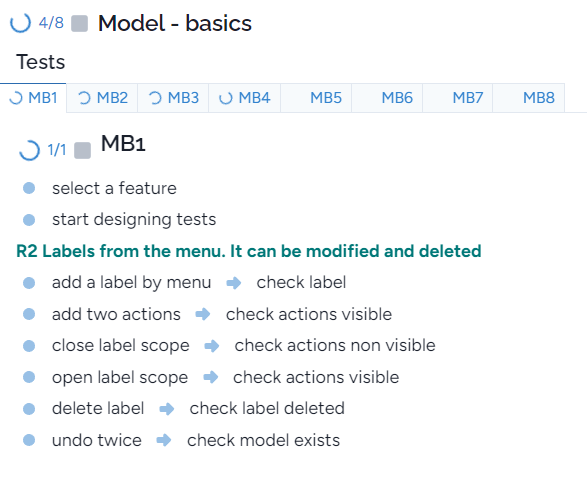Select the 'check model exists' assertion

[264, 440]
